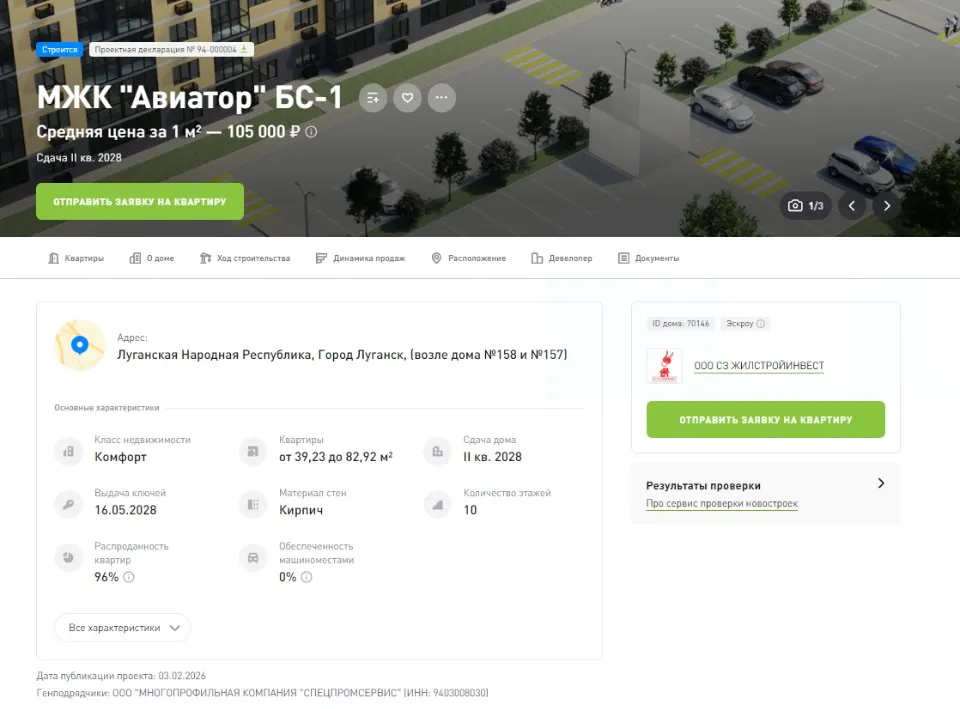The width and height of the screenshot is (960, 709).
Task: Click info icon next to 96% sold
Action: click(129, 577)
